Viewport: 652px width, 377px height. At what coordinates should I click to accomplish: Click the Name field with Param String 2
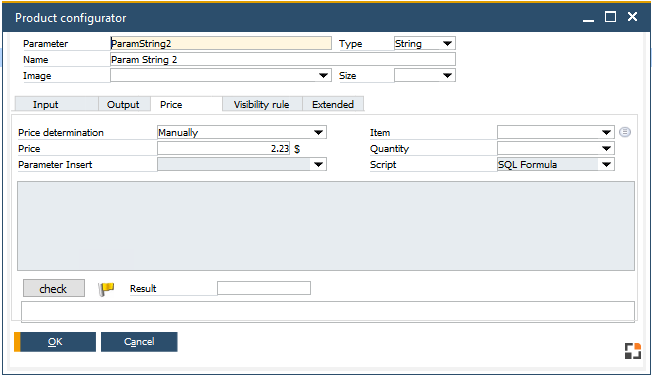coord(283,59)
